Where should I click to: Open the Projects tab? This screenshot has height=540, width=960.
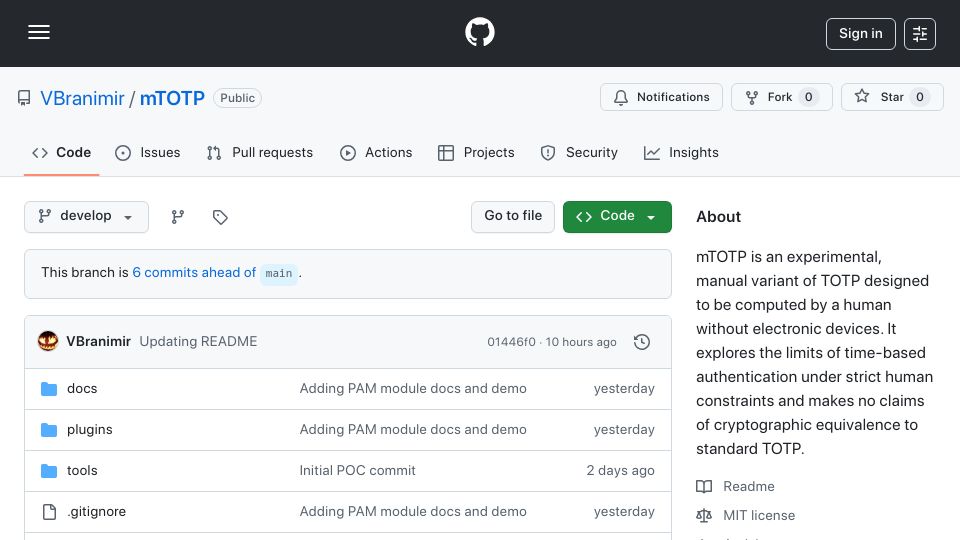coord(476,152)
